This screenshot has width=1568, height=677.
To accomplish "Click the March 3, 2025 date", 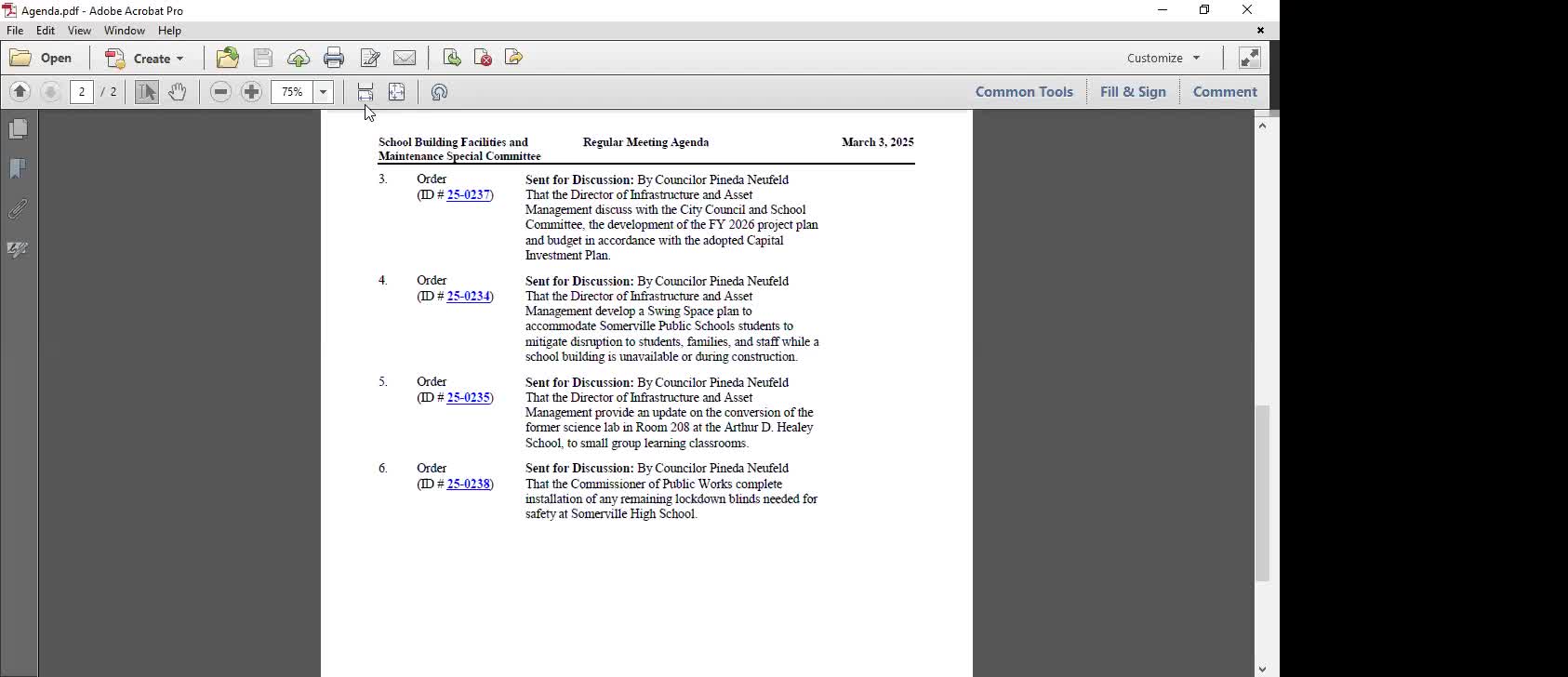I will point(877,142).
